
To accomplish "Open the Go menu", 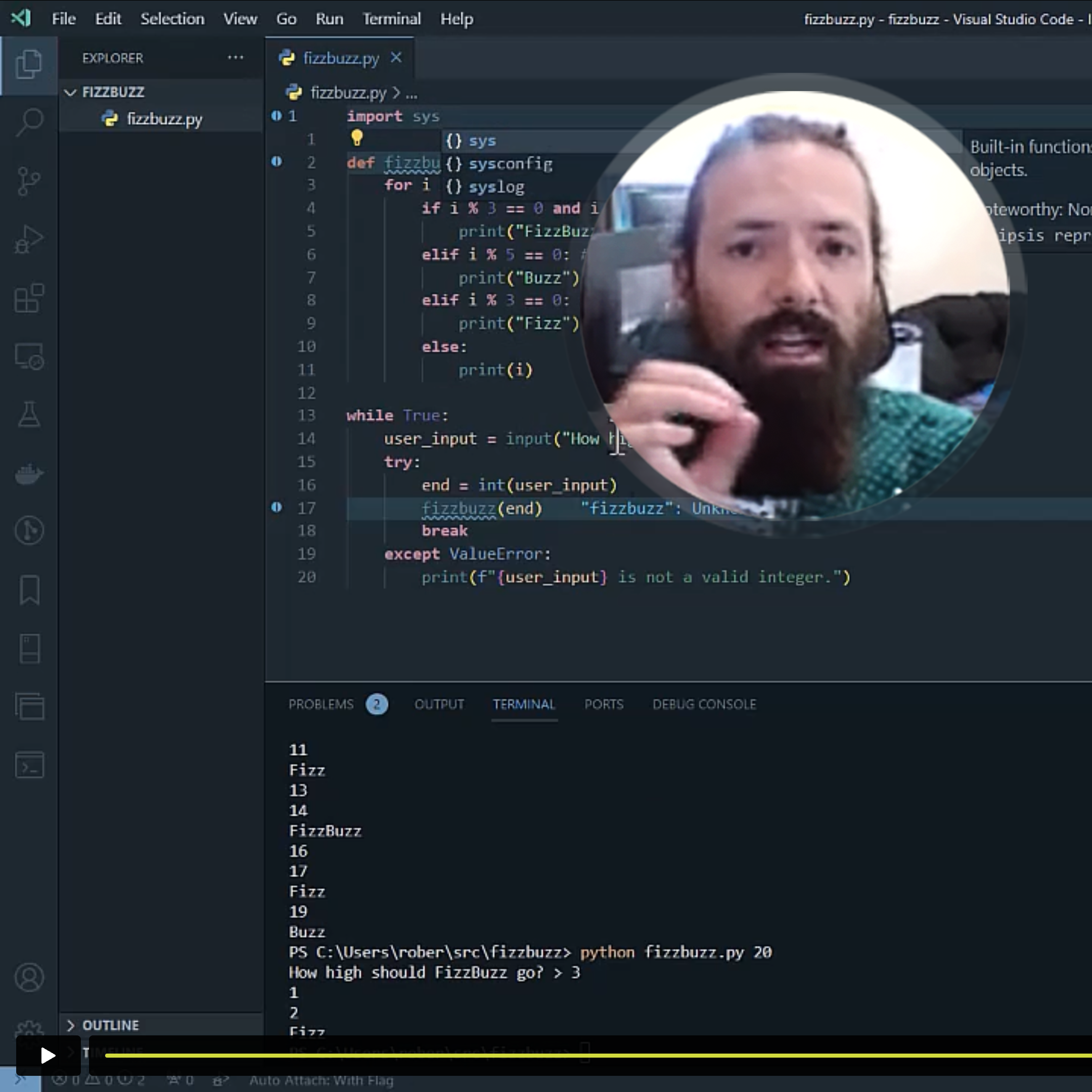I will 287,19.
